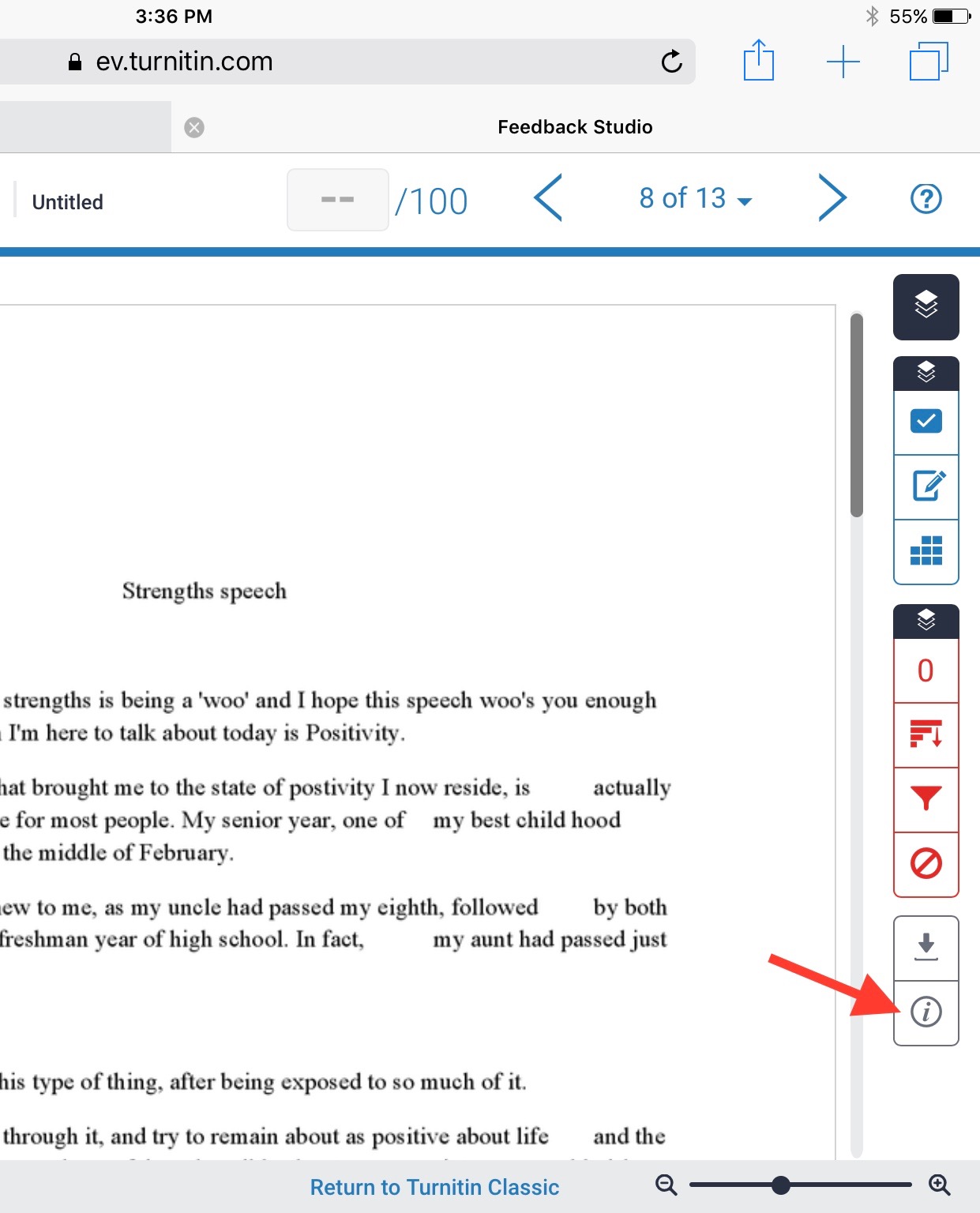Select the QuickMarks tool

tap(926, 422)
